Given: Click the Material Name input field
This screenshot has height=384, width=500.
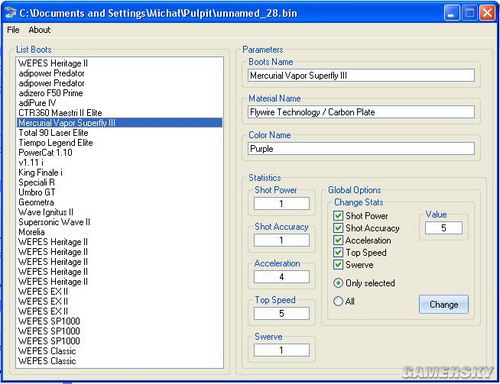Looking at the screenshot, I should click(361, 112).
